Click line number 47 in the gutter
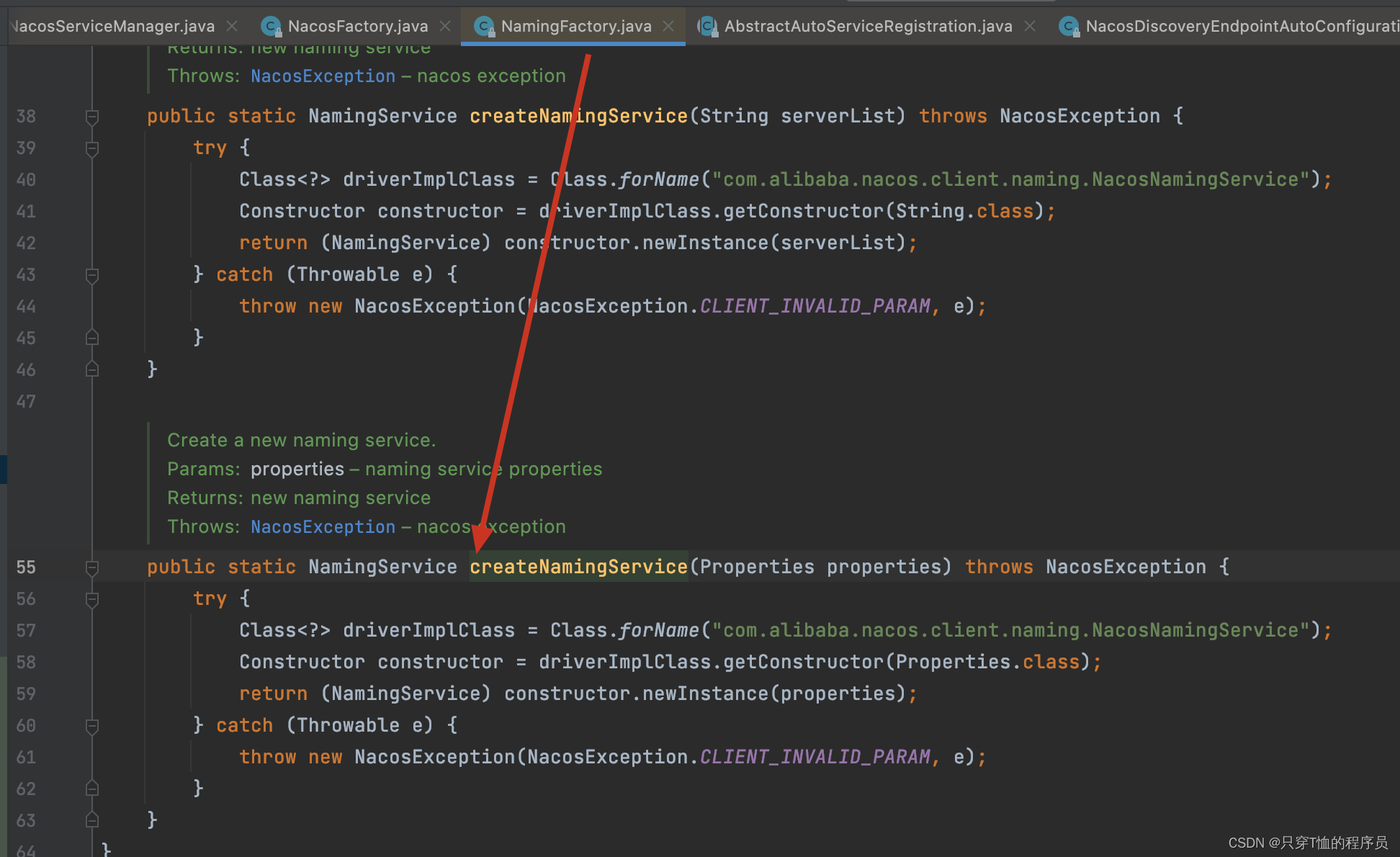Viewport: 1400px width, 857px height. [x=26, y=401]
